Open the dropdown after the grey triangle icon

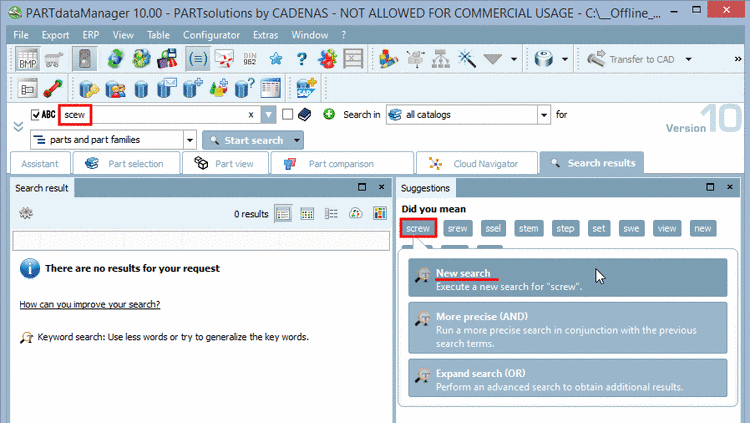point(514,59)
